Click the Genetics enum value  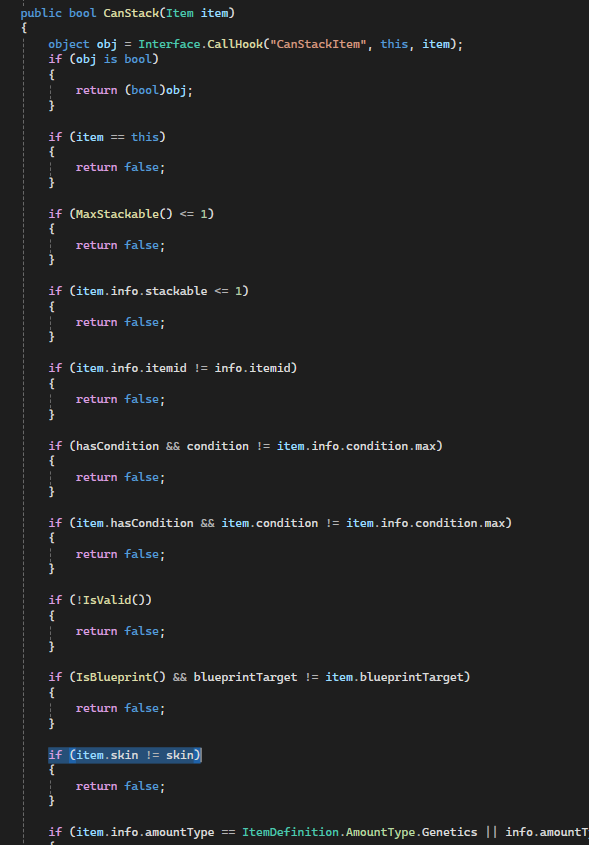click(449, 832)
